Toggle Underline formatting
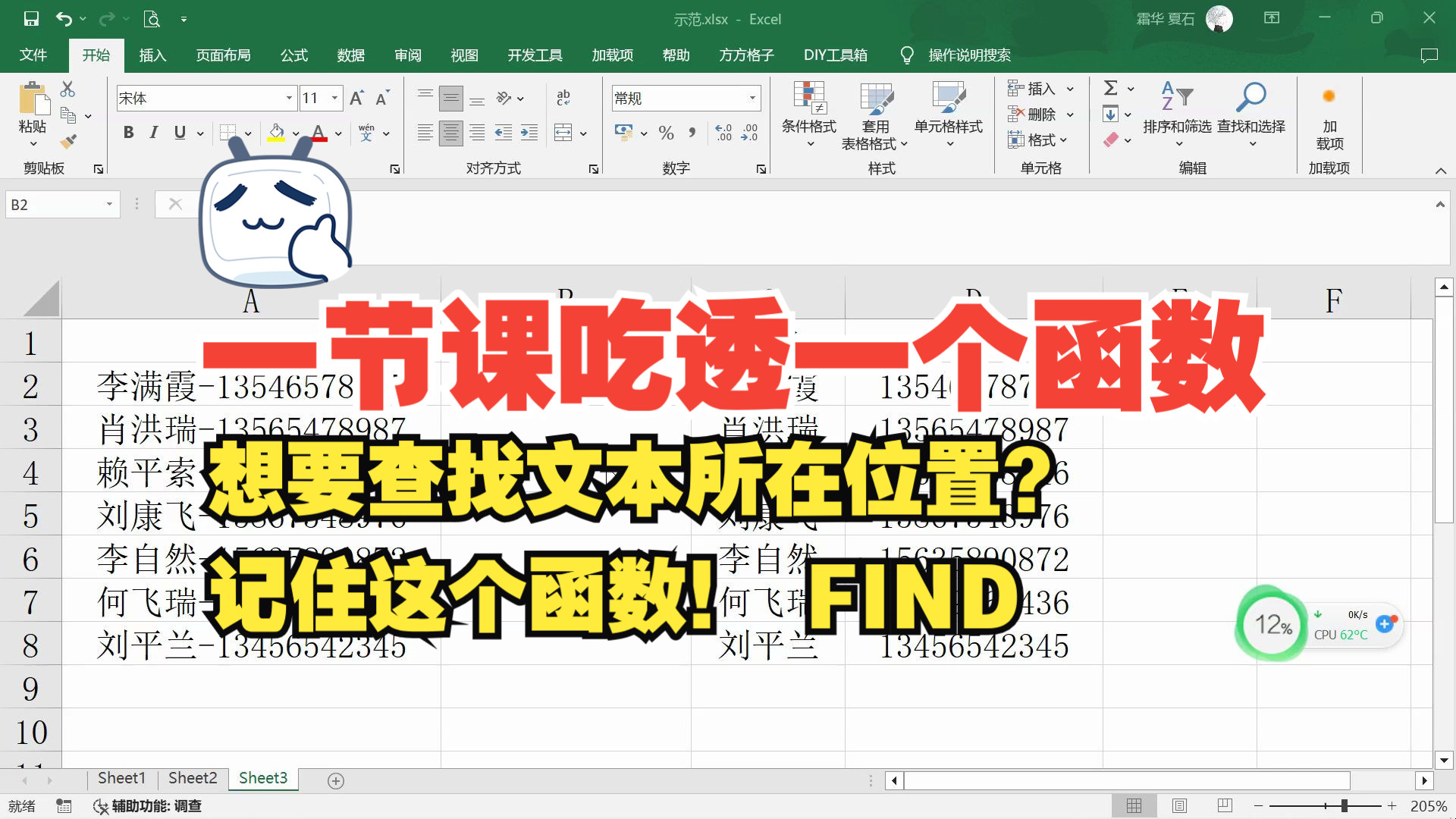 180,133
